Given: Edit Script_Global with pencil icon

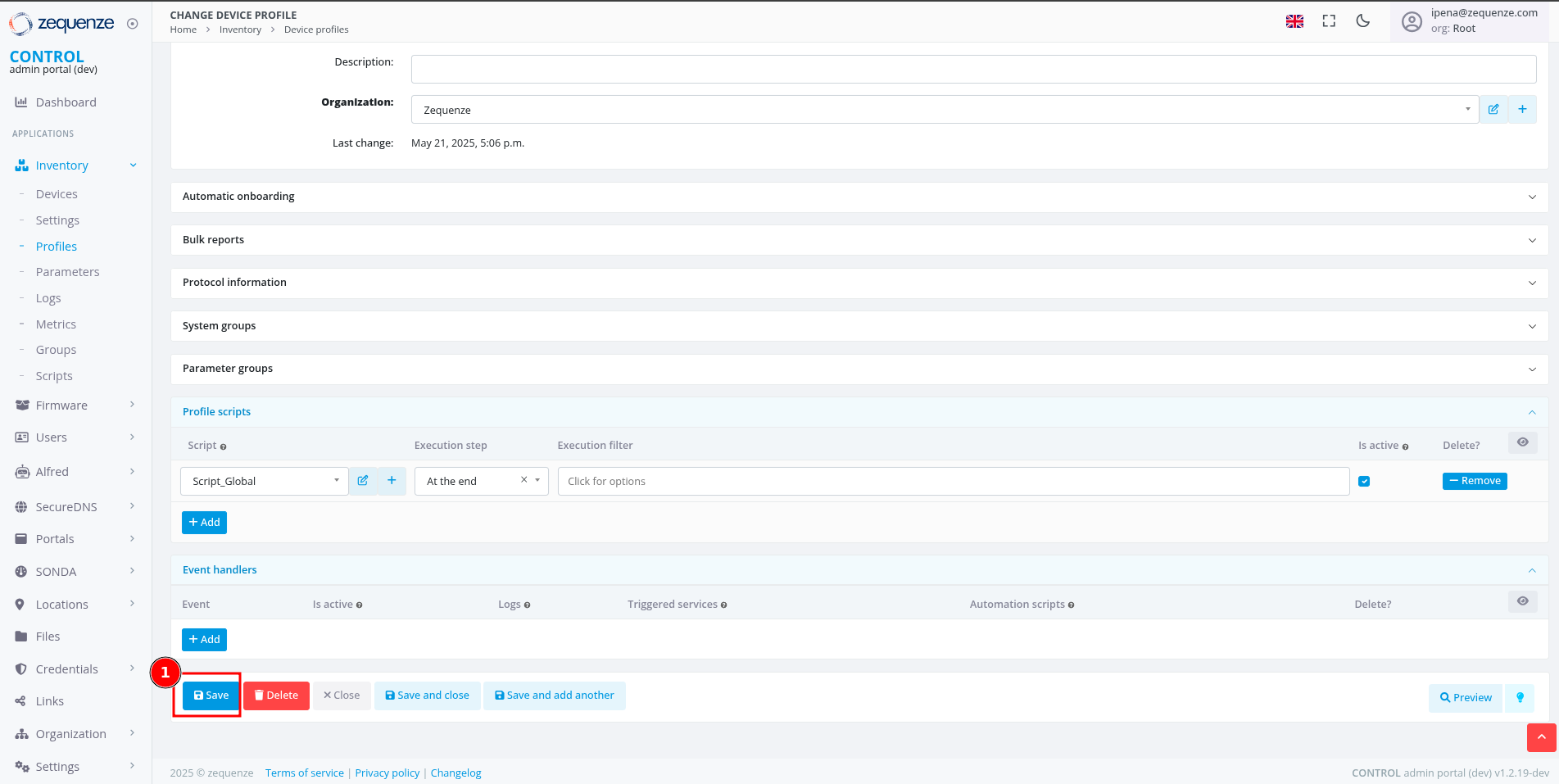Looking at the screenshot, I should click(x=363, y=481).
